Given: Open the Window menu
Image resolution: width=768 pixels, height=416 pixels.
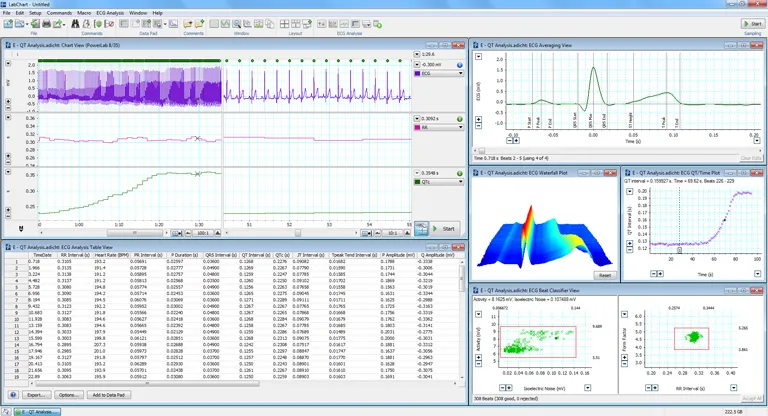Looking at the screenshot, I should tap(138, 13).
